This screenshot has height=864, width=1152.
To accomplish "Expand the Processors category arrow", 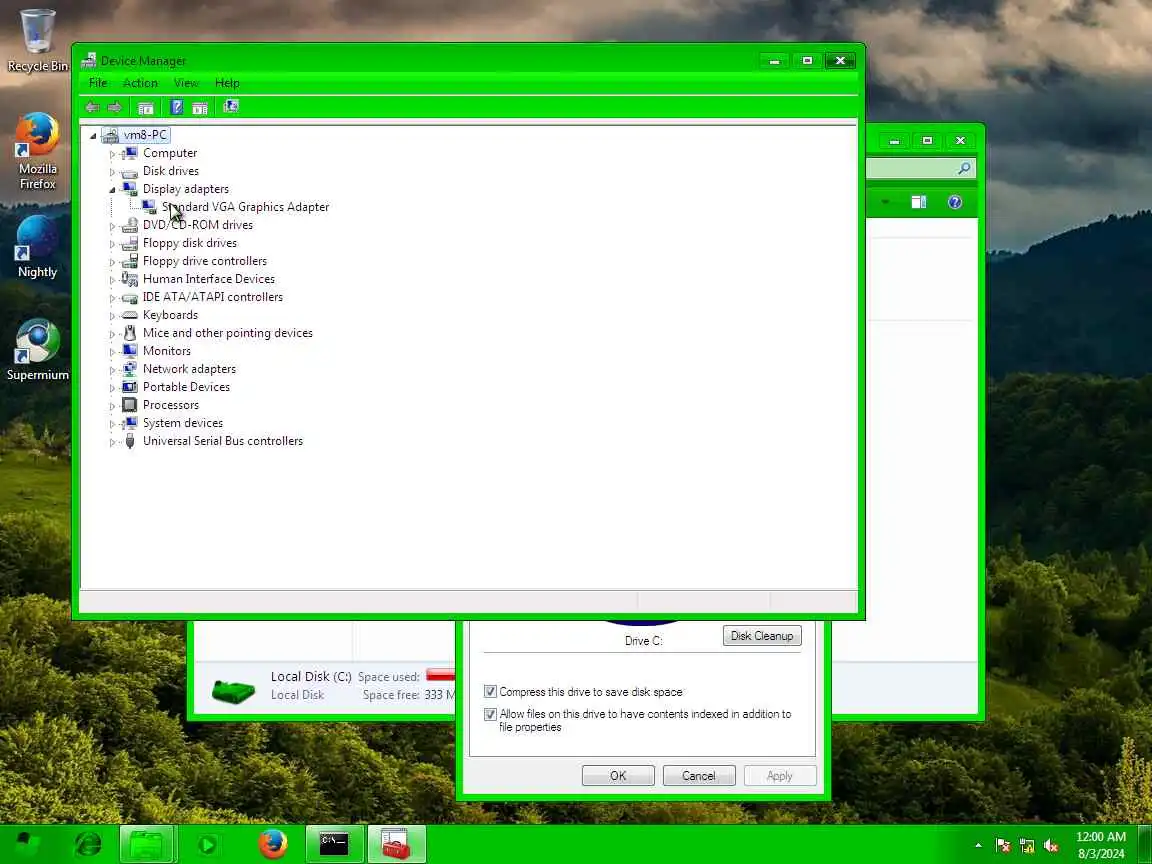I will pos(112,406).
